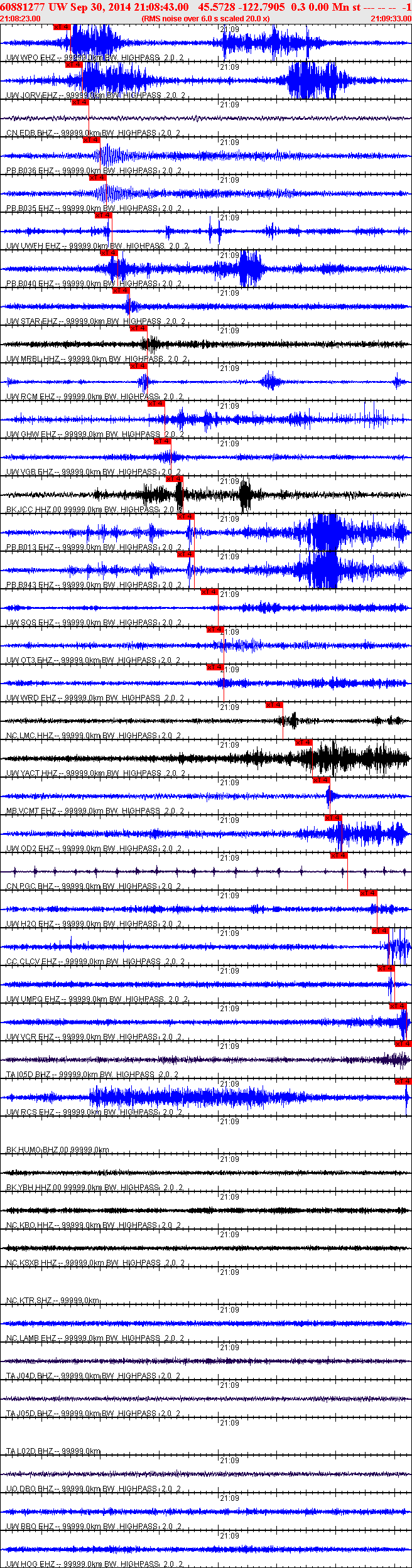This screenshot has height=1568, width=412.
Task: Click the CC CLCV EHZ station label
Action: click(96, 962)
